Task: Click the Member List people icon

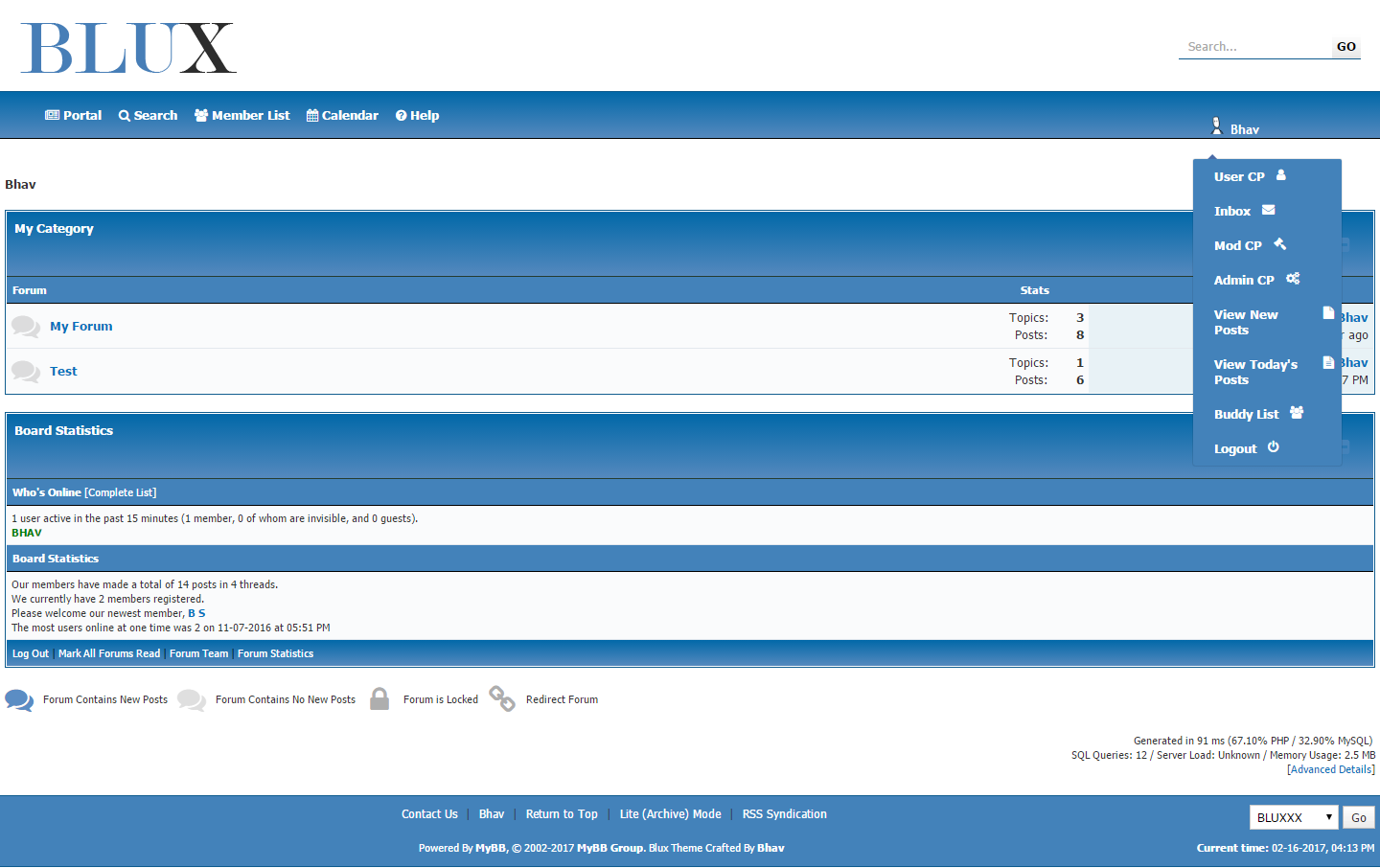Action: coord(201,115)
